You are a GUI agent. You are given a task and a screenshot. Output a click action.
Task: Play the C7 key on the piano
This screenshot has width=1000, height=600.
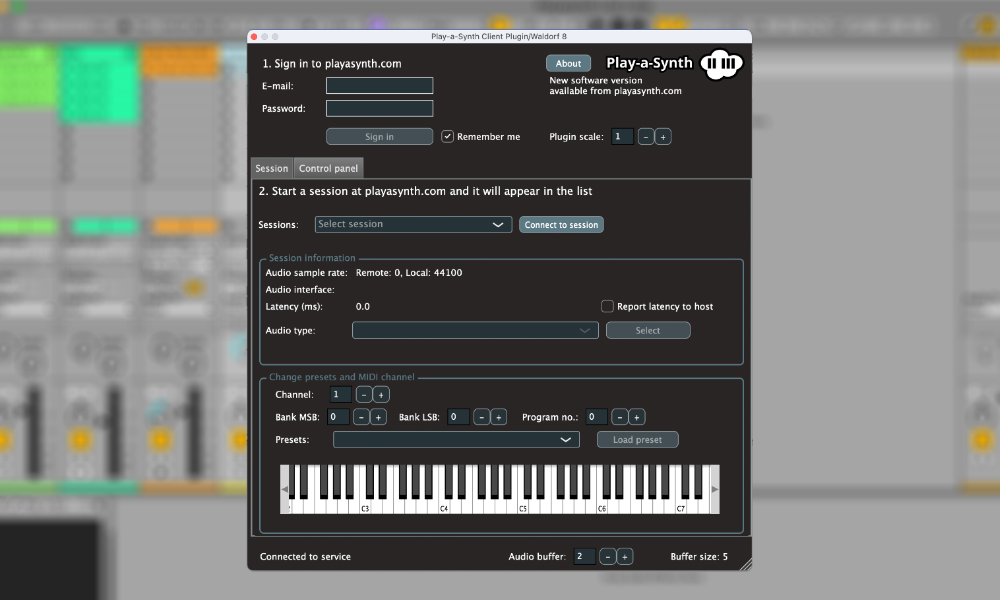click(681, 507)
